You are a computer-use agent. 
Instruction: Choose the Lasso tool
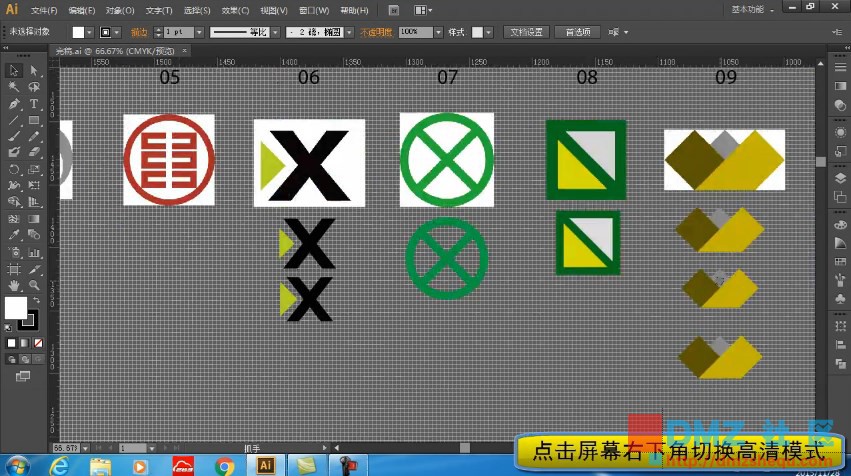34,87
